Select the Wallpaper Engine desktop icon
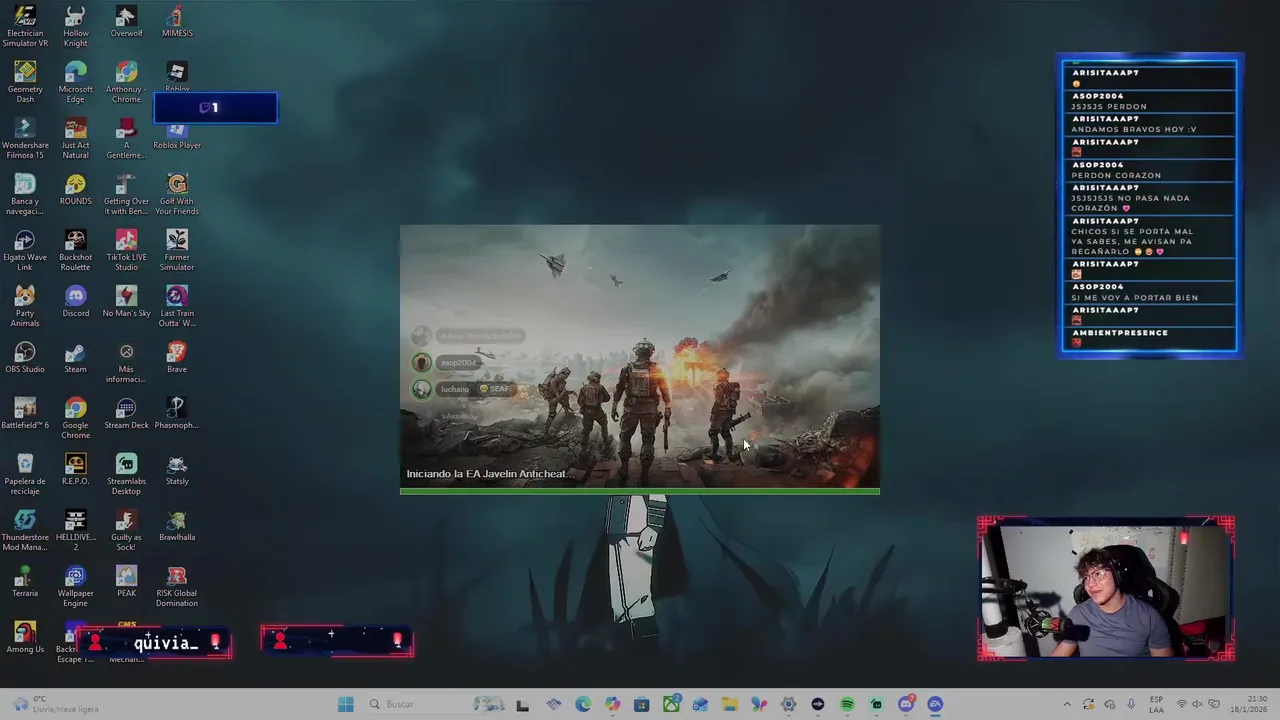1280x720 pixels. pos(76,587)
